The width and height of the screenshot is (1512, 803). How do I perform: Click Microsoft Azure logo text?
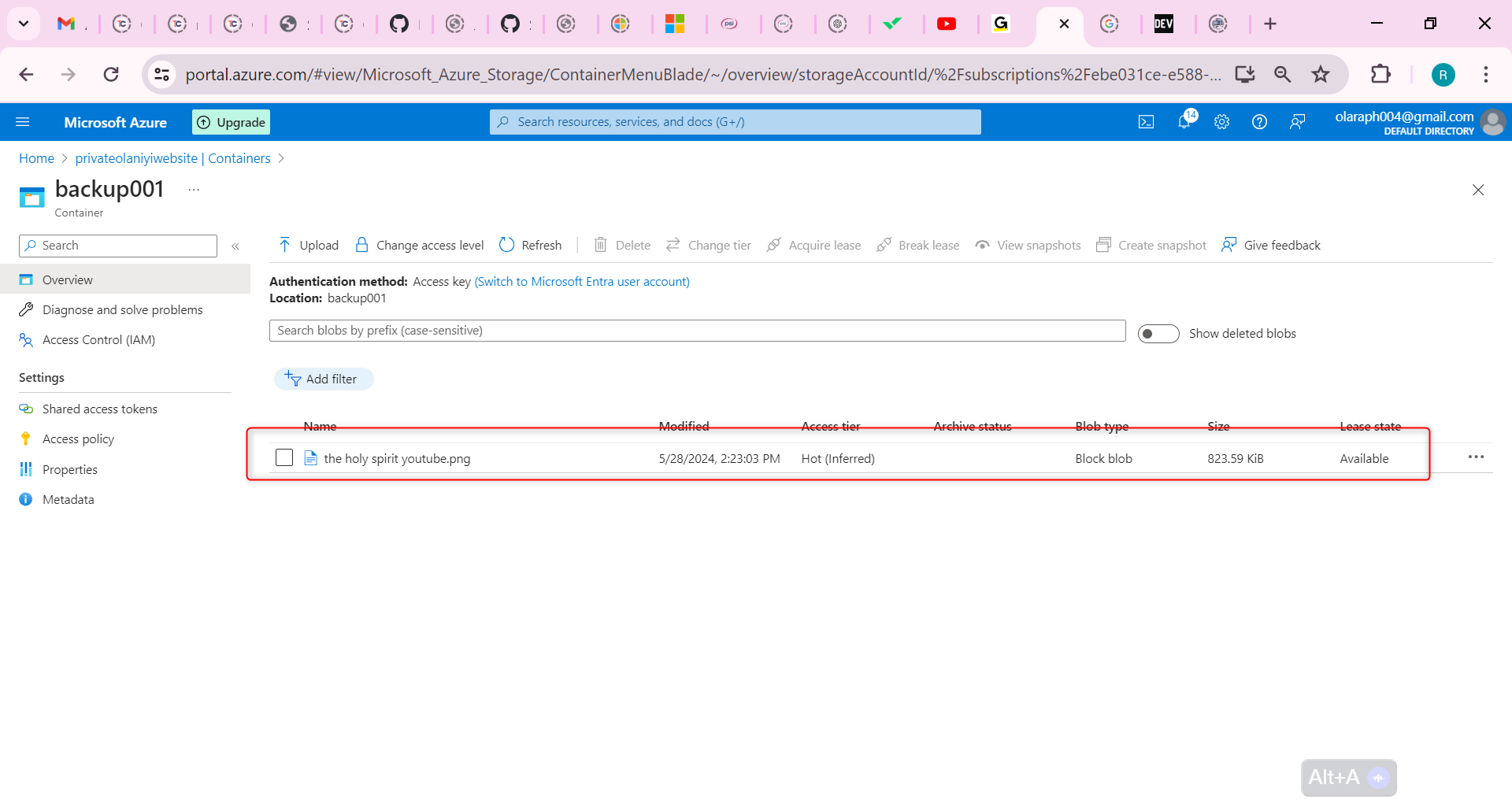click(x=116, y=122)
